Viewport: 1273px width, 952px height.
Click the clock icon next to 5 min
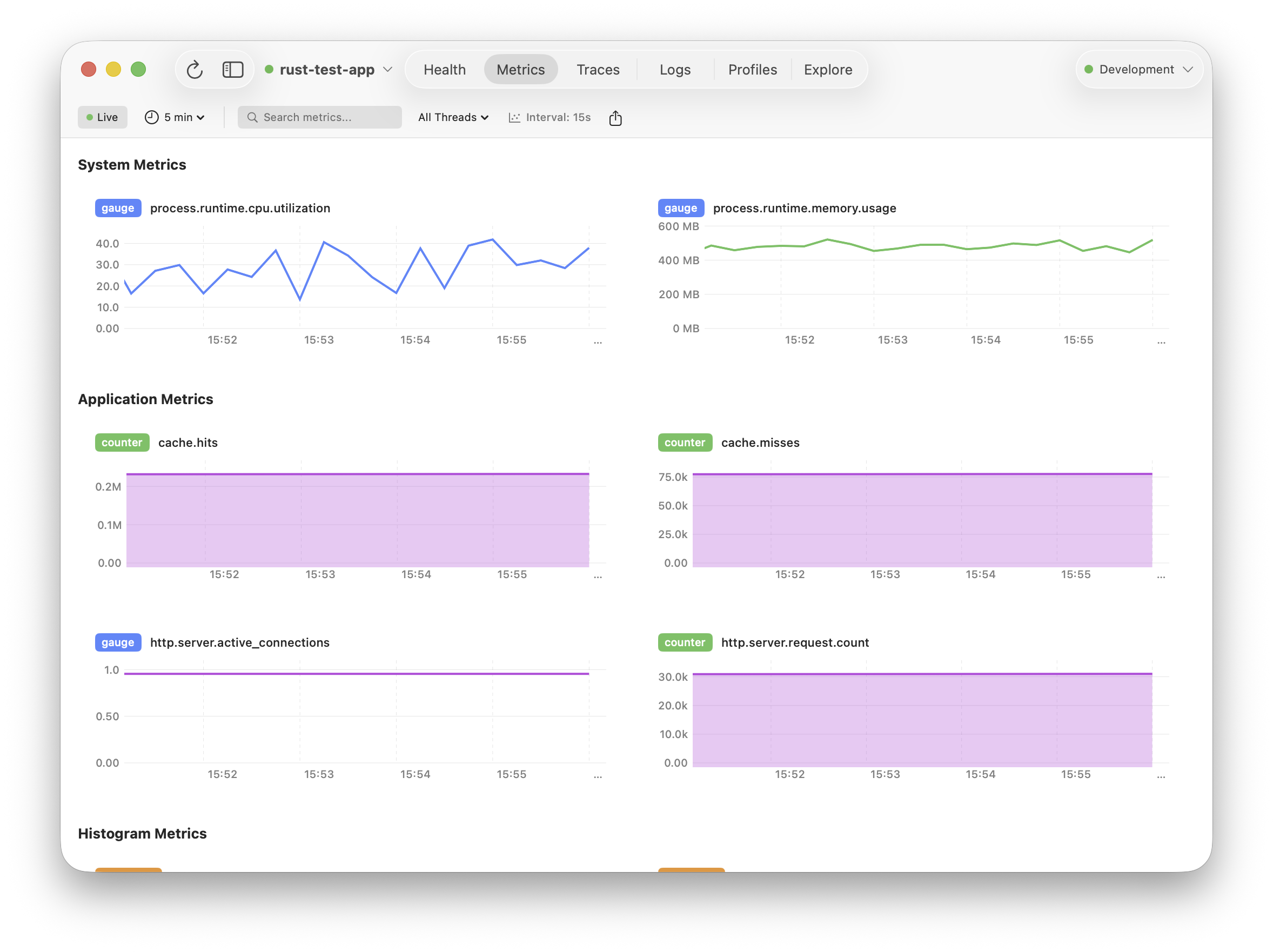coord(151,117)
